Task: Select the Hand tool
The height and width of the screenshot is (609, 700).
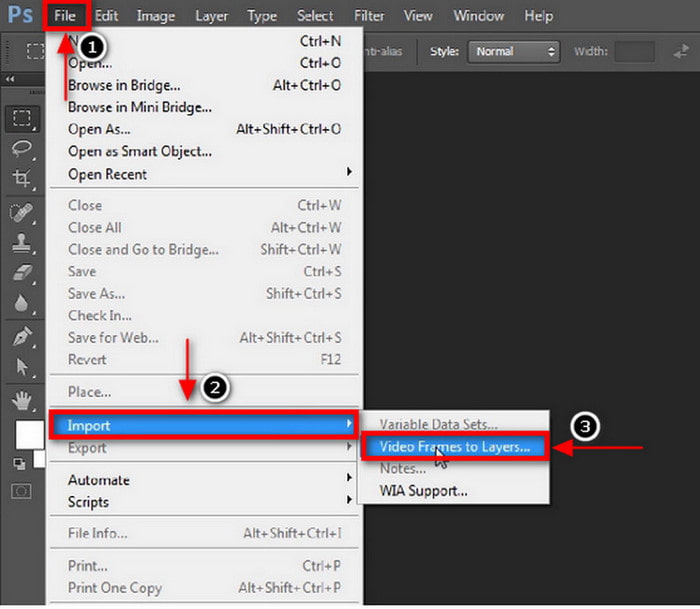Action: pos(22,400)
